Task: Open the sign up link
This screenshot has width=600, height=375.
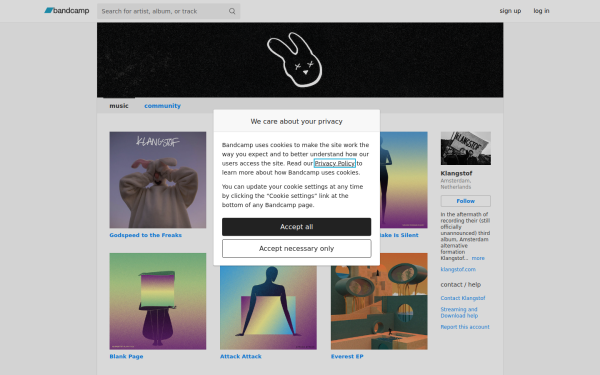Action: [x=510, y=11]
